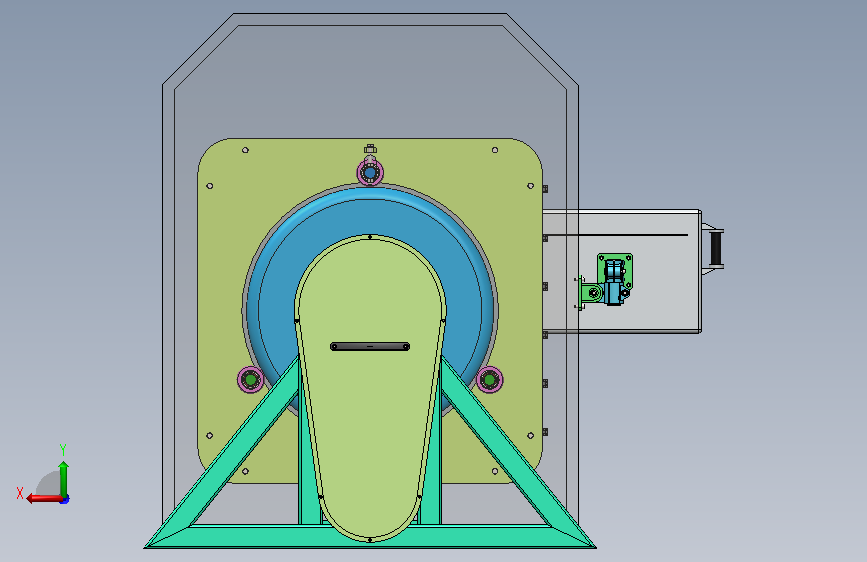This screenshot has width=867, height=562.
Task: Click the black slot handle on the belt guard
Action: click(370, 347)
